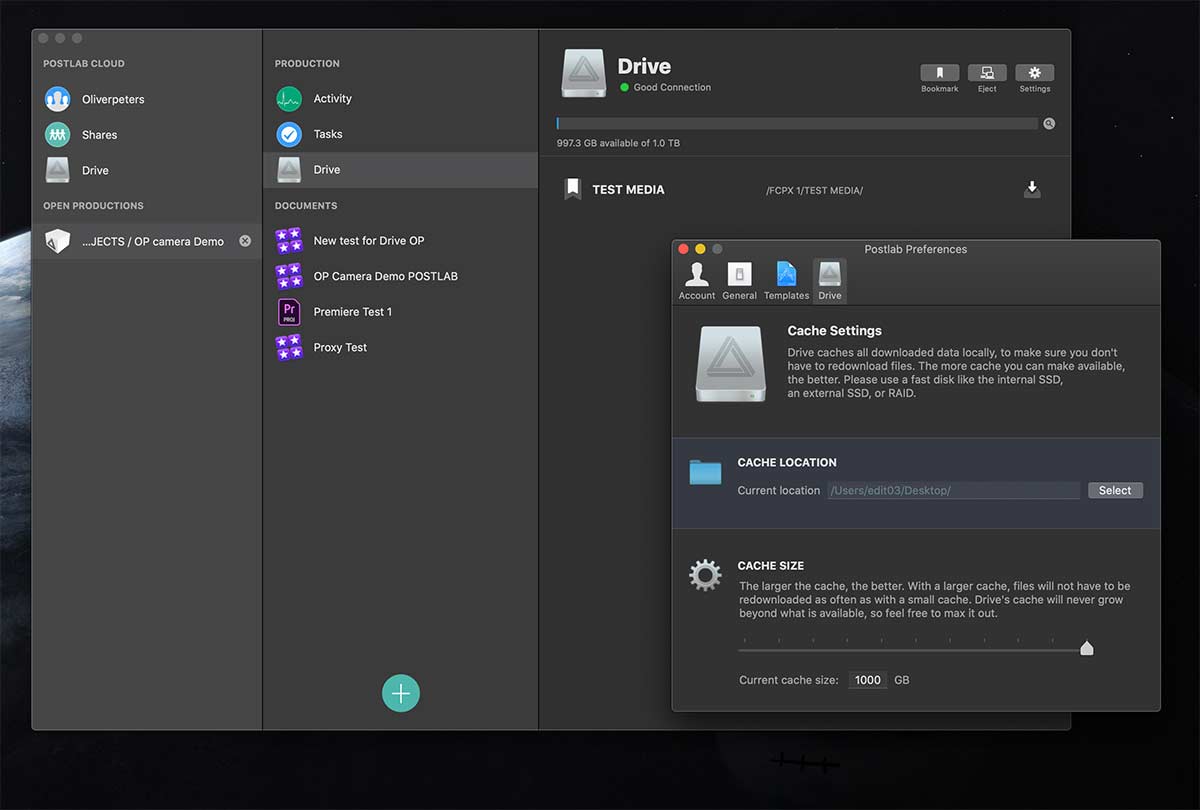Viewport: 1200px width, 810px height.
Task: Click the drive storage usage bar
Action: [797, 124]
